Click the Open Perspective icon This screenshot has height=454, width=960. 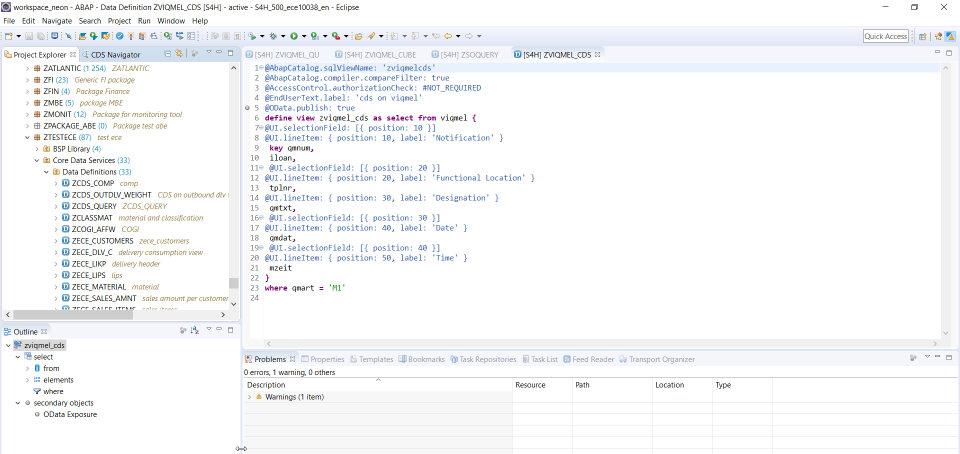922,36
